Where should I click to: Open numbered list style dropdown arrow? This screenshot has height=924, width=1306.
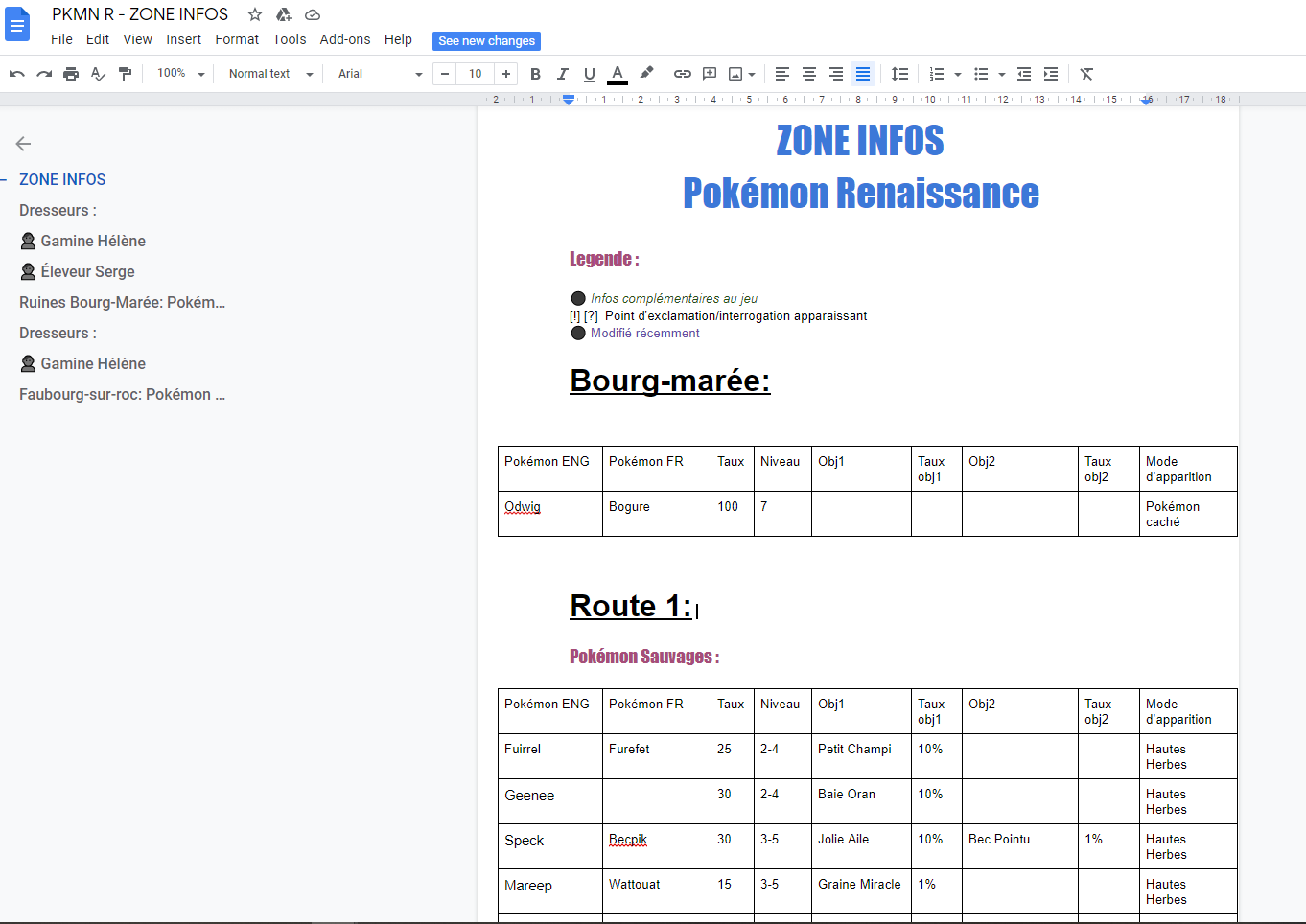958,74
